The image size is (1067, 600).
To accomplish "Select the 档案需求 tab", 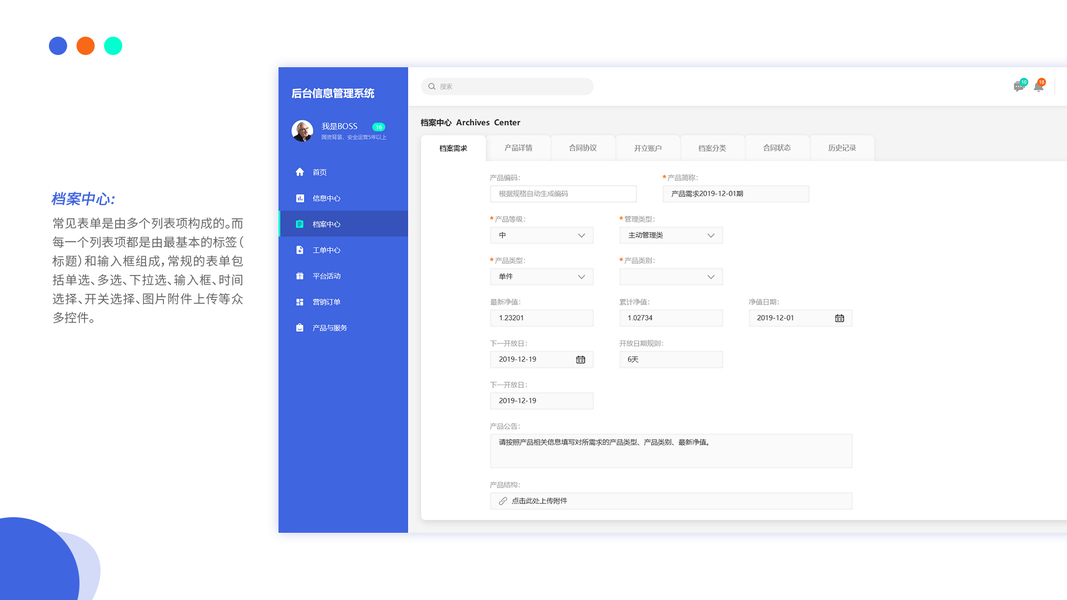I will click(x=453, y=148).
